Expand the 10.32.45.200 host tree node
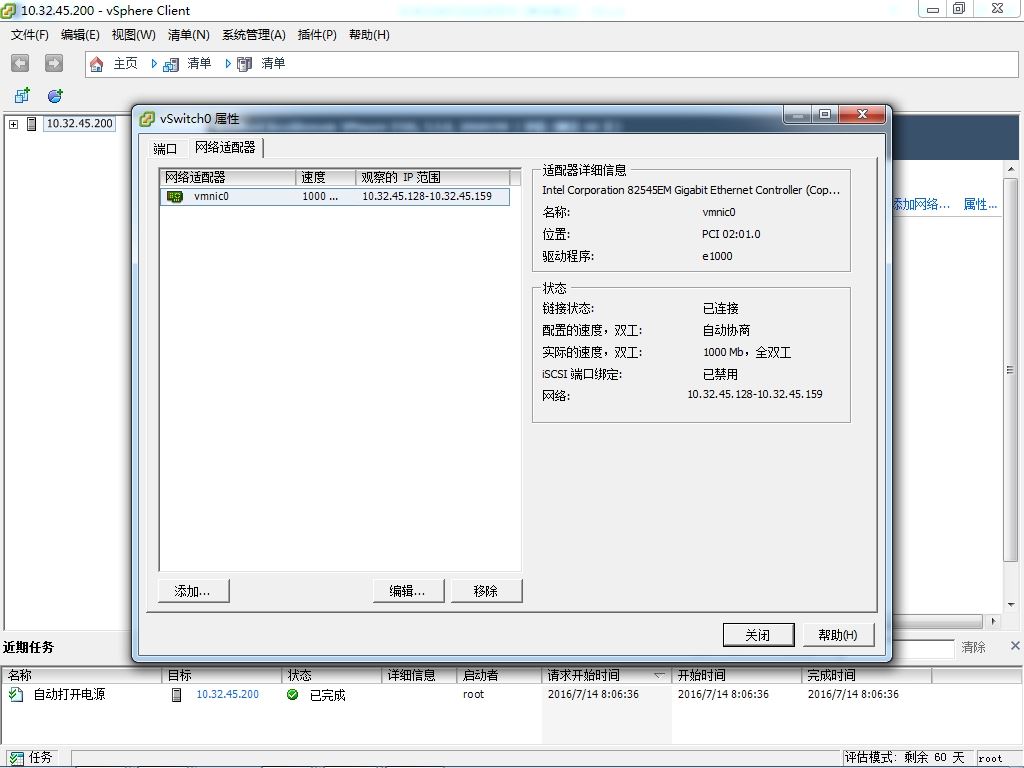1024x768 pixels. [x=13, y=123]
